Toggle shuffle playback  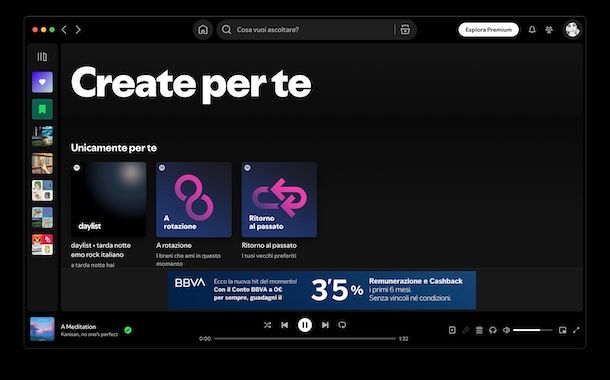click(267, 325)
